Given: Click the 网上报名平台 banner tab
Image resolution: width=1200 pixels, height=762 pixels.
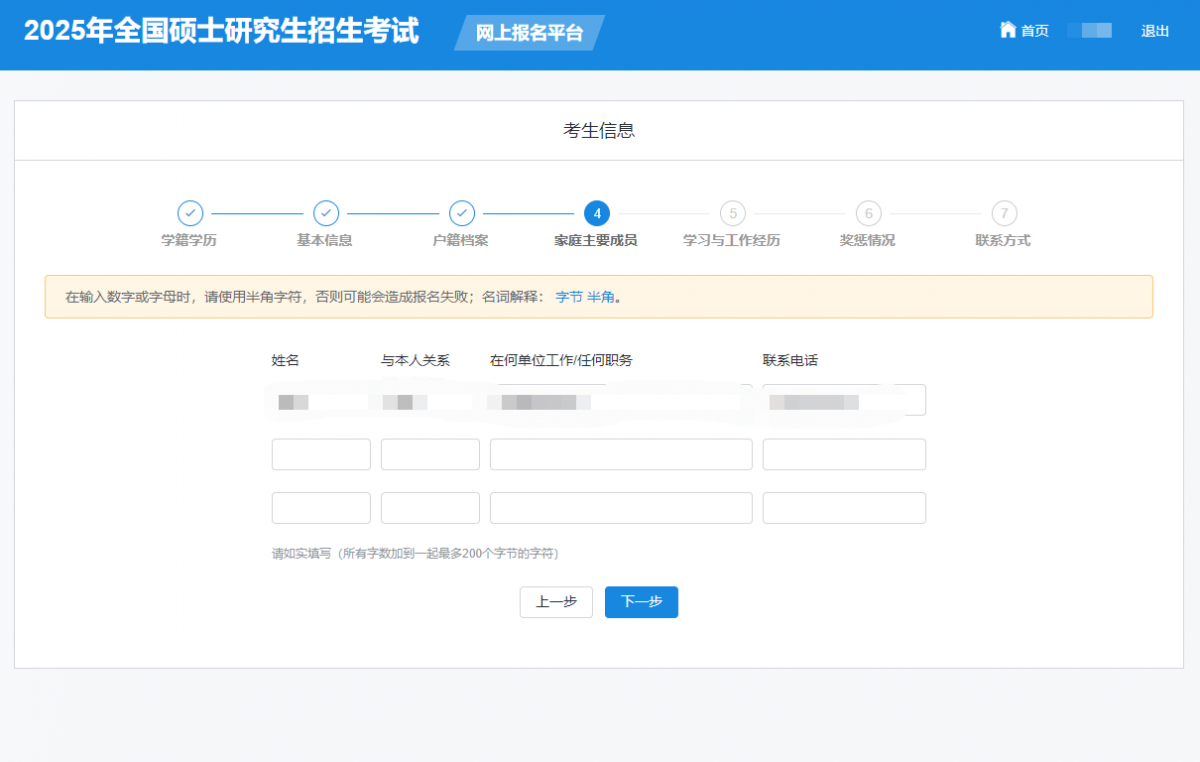Looking at the screenshot, I should click(x=529, y=33).
